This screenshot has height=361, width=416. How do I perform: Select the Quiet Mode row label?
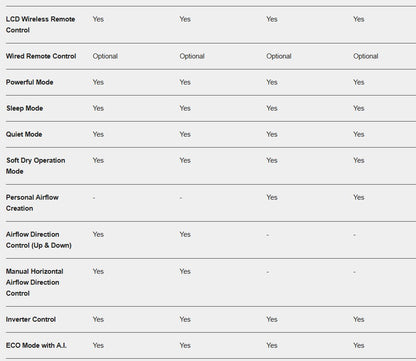coord(24,134)
